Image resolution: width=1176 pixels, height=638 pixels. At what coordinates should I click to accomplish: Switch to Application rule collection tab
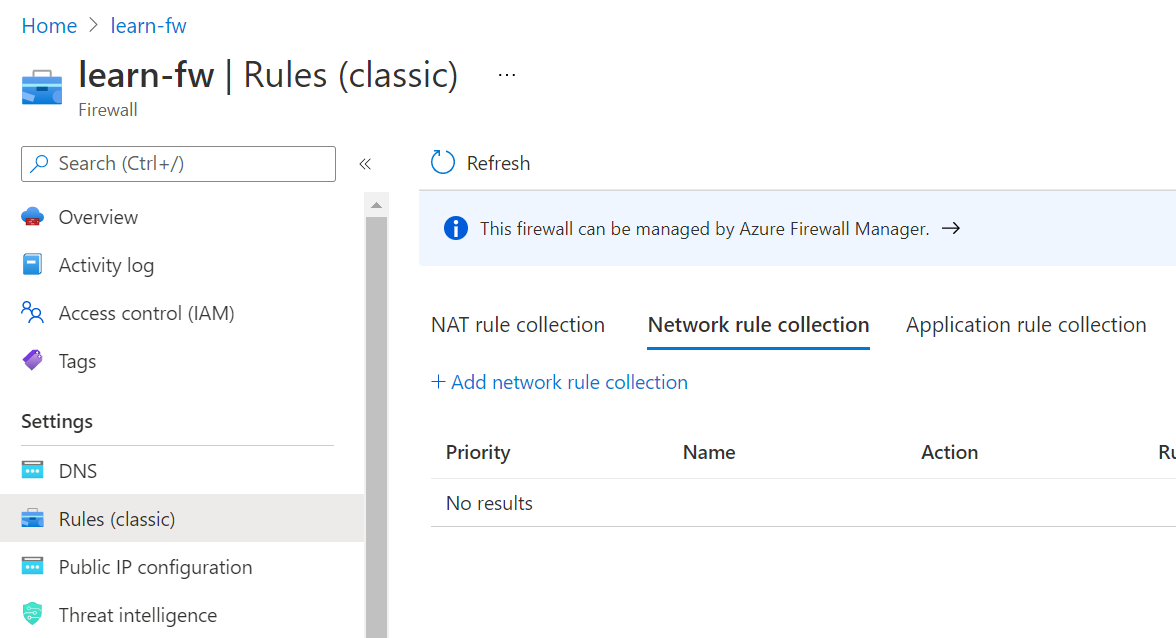tap(1026, 325)
